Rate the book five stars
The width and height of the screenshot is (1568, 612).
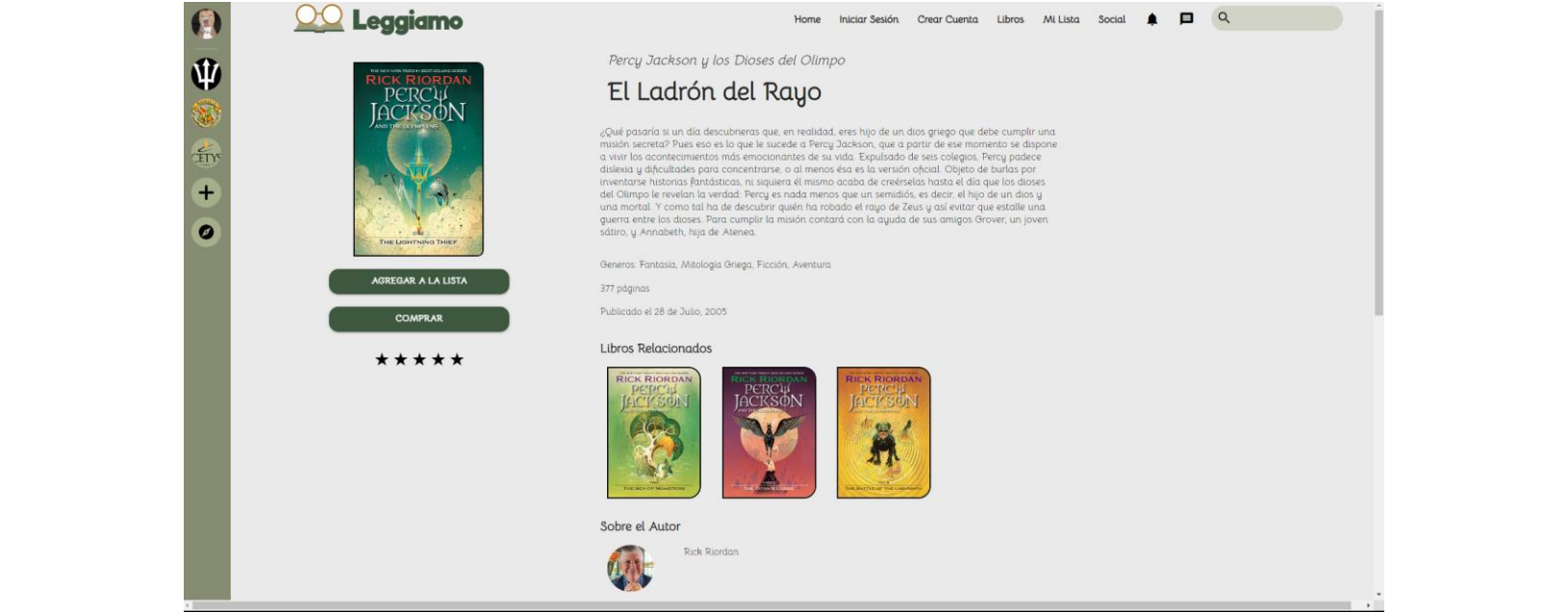pyautogui.click(x=457, y=359)
